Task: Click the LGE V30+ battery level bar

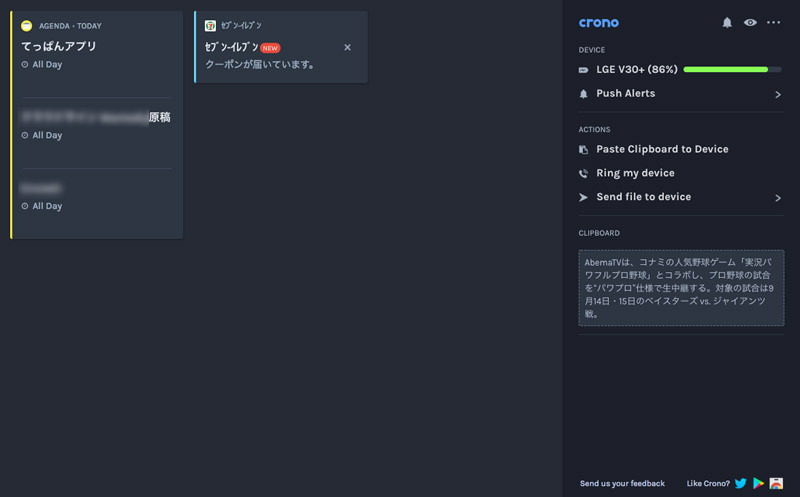Action: pyautogui.click(x=732, y=69)
